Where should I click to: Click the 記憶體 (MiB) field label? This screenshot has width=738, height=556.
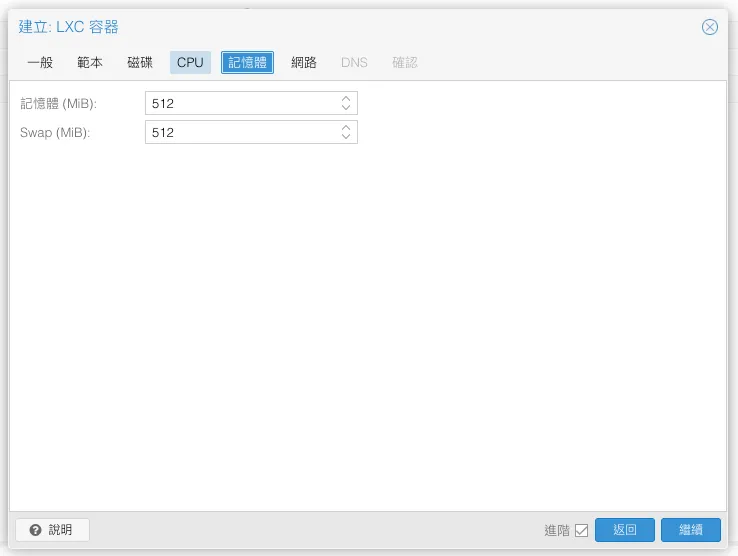click(58, 103)
